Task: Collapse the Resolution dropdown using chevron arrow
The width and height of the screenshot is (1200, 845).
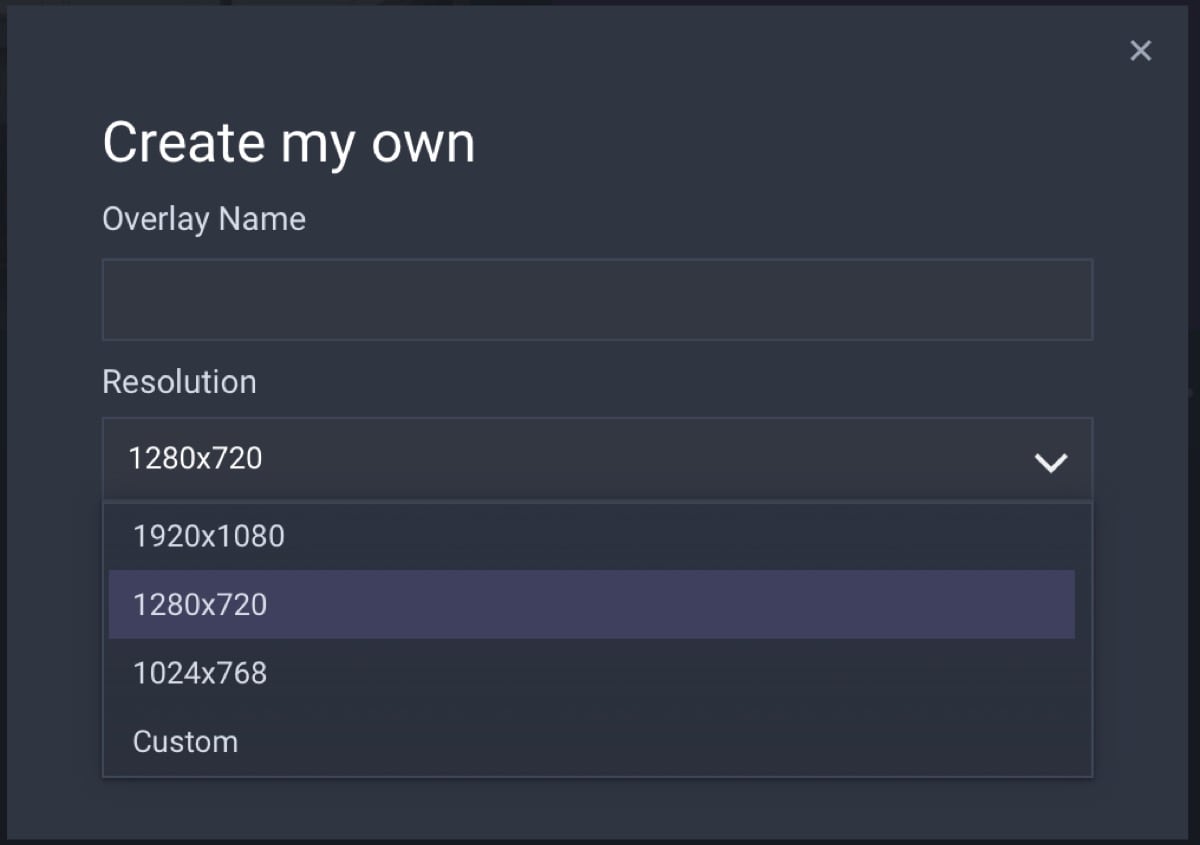Action: [x=1051, y=462]
